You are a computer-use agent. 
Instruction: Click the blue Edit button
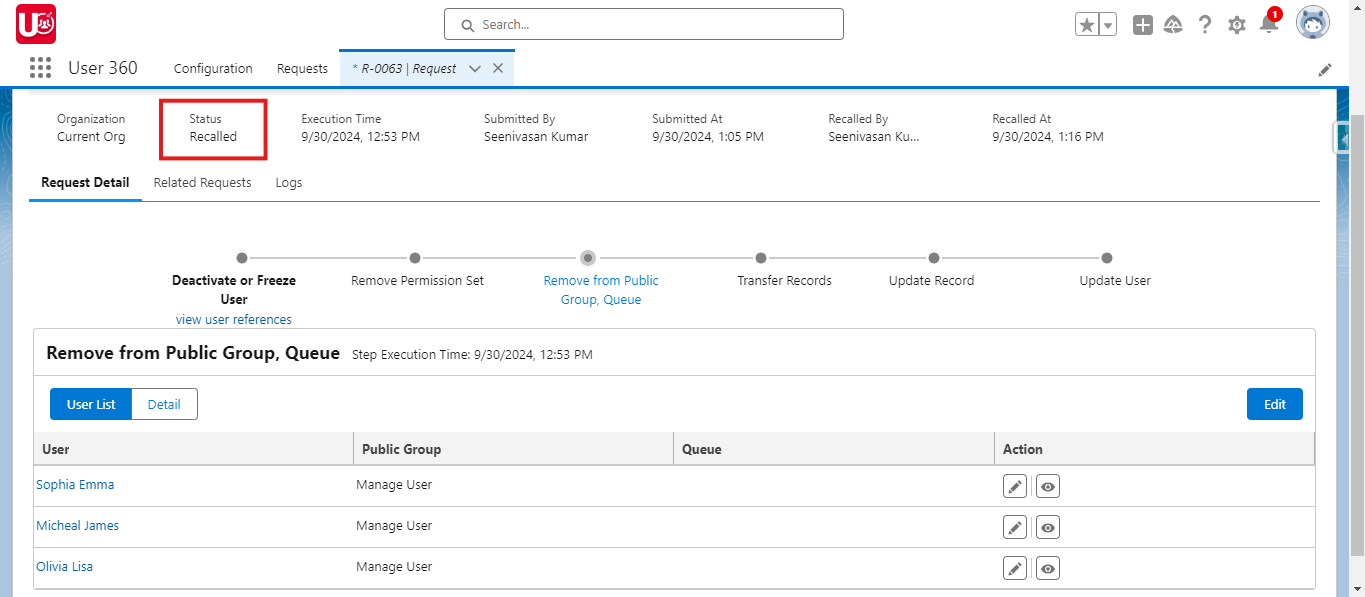pos(1274,404)
